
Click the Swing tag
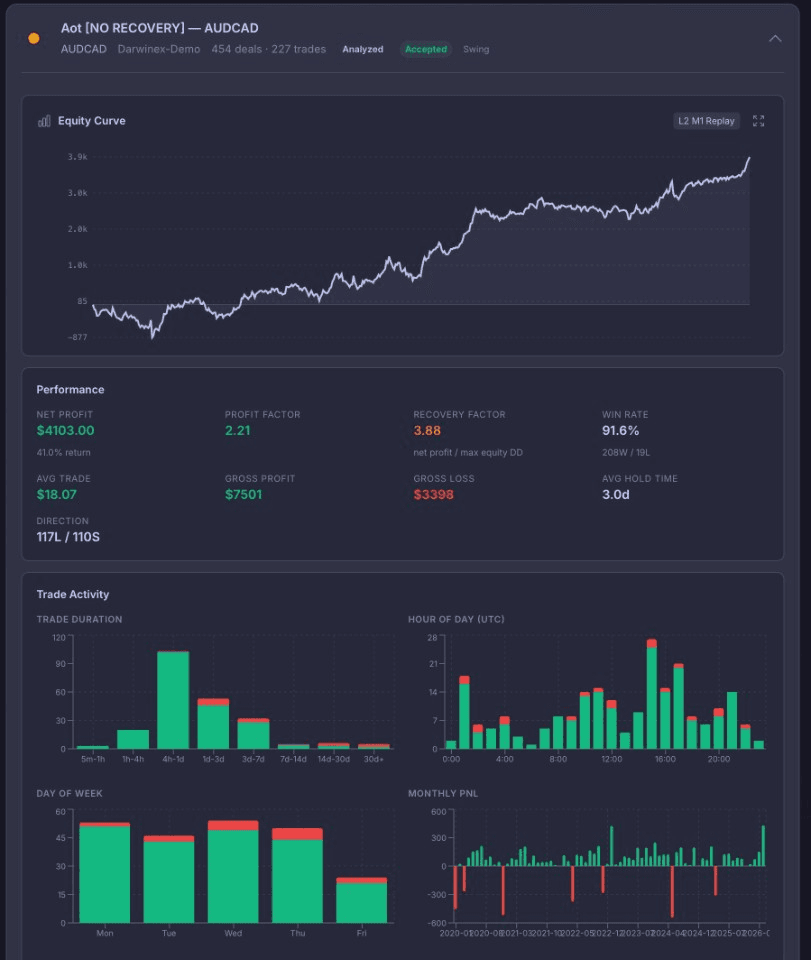tap(476, 49)
